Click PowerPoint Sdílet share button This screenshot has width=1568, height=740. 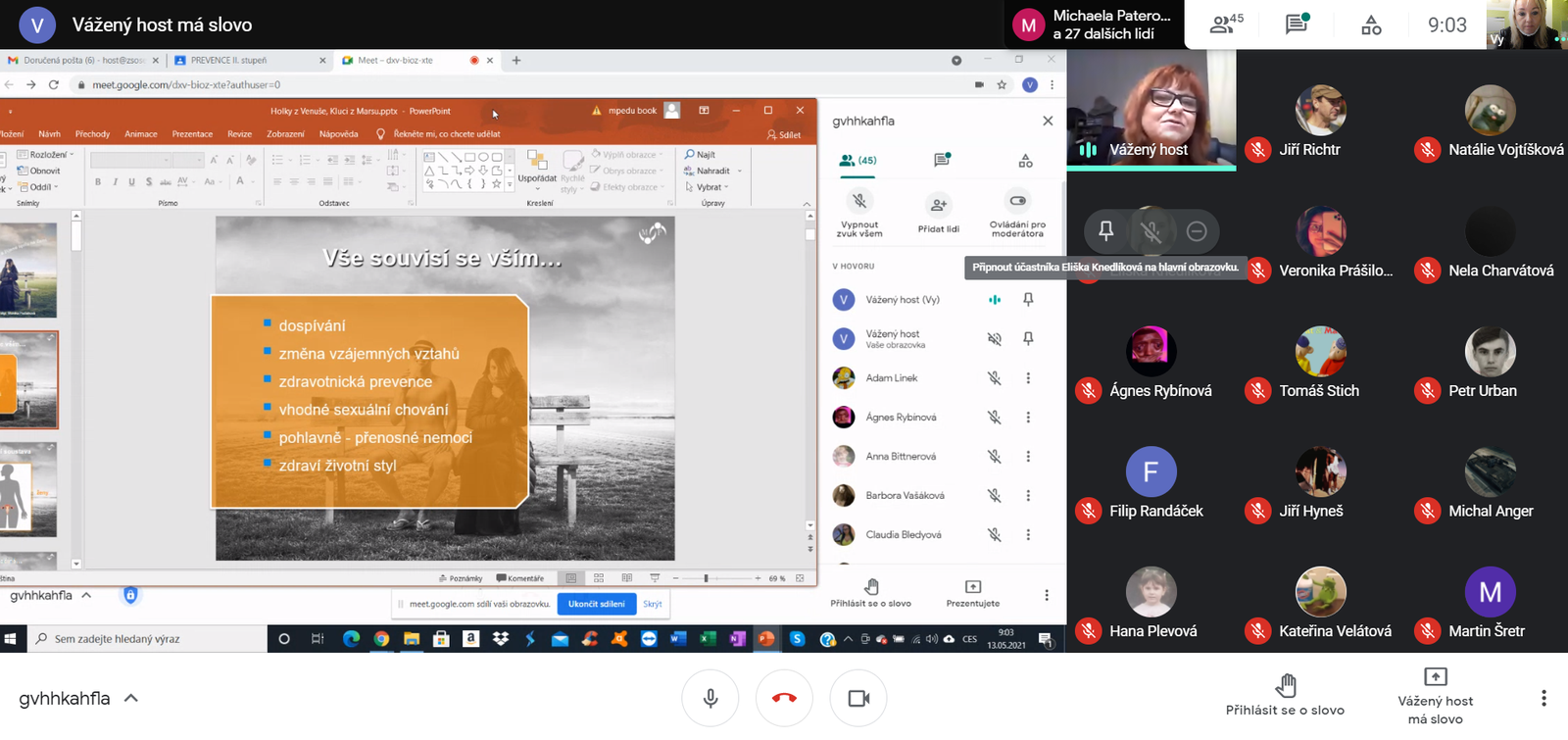point(784,134)
